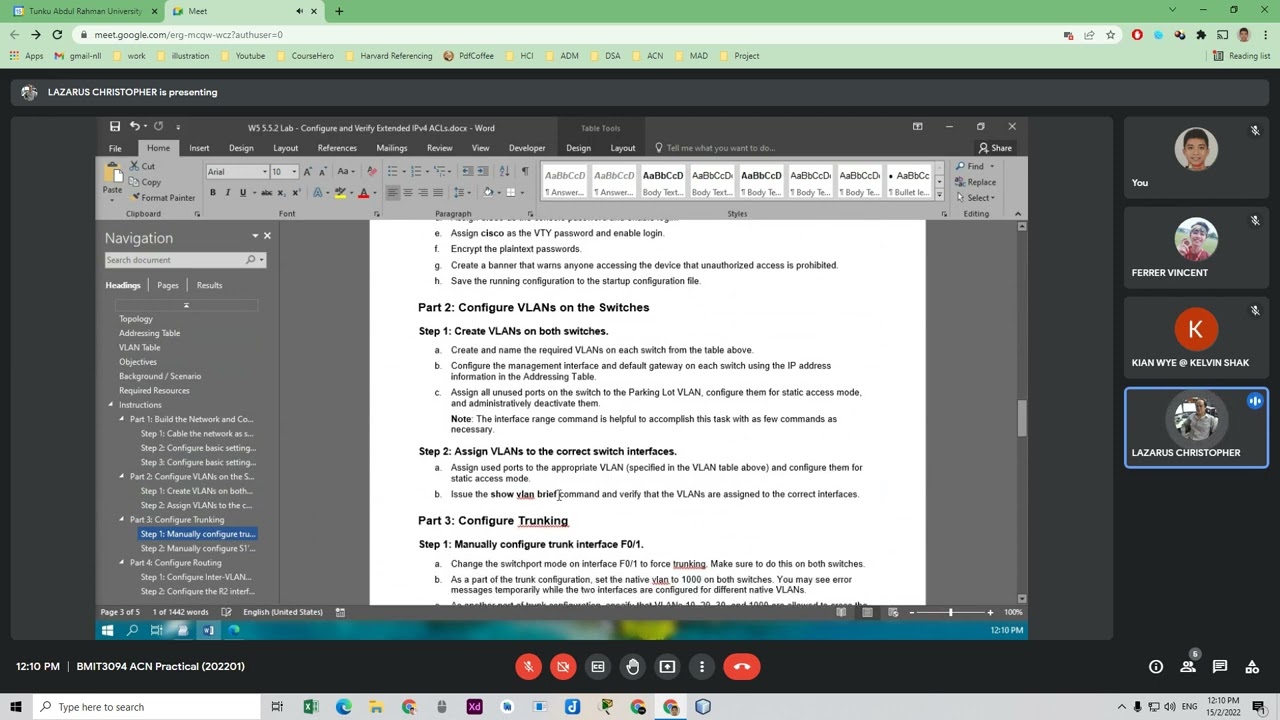Switch to the Developer ribbon tab
Viewport: 1280px width, 720px height.
[x=527, y=148]
